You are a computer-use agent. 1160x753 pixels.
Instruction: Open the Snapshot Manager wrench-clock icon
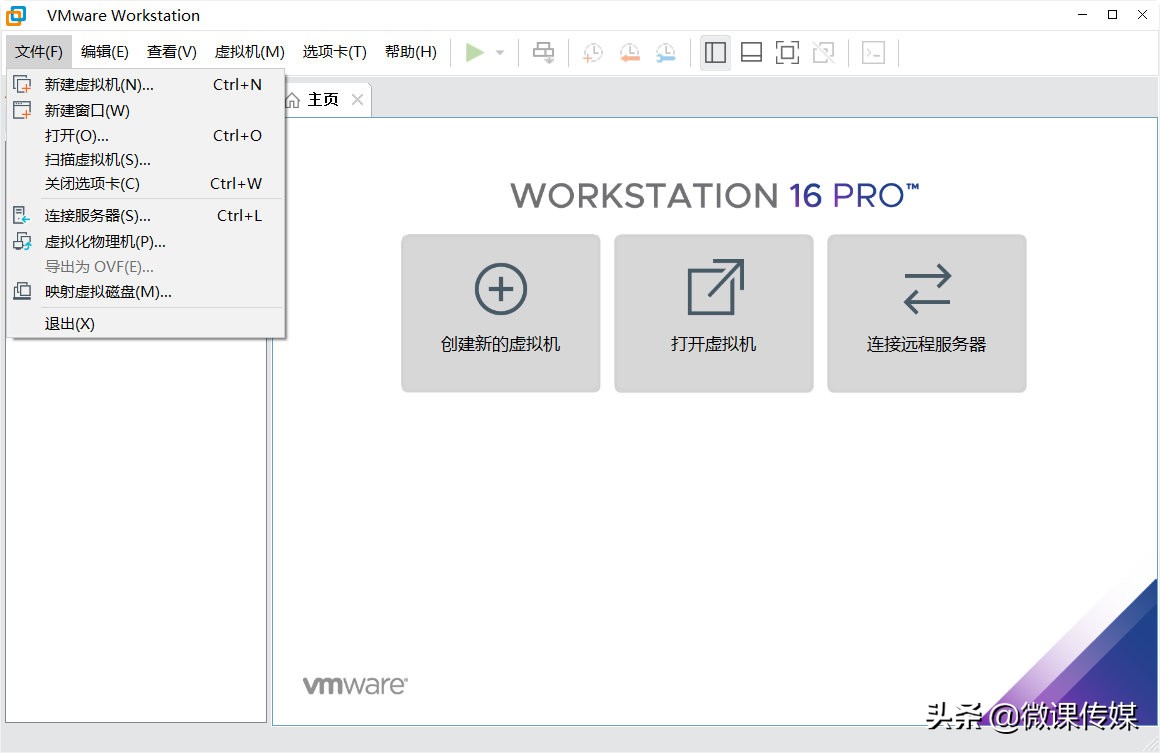point(666,53)
